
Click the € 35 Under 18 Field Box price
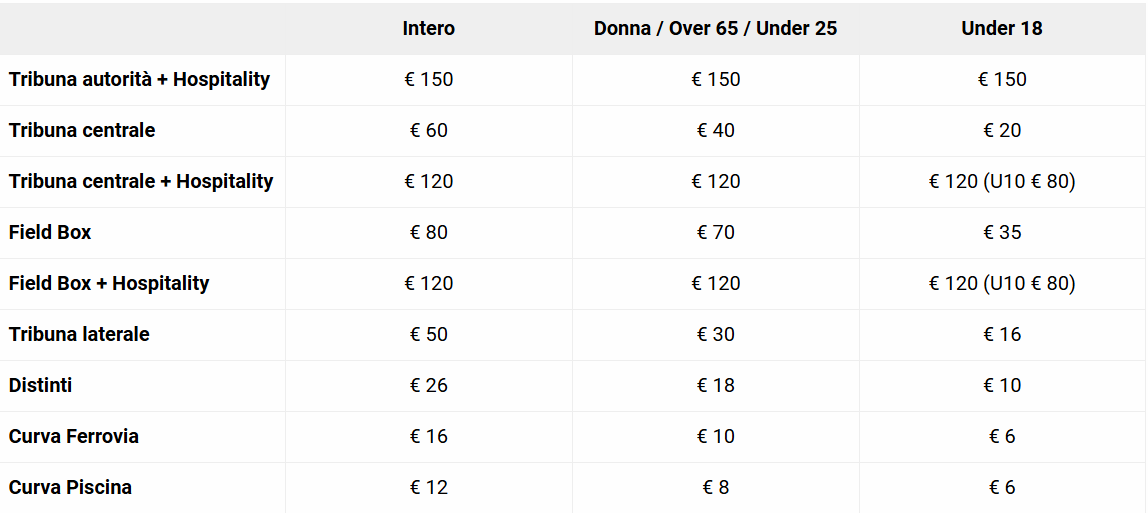coord(1002,232)
